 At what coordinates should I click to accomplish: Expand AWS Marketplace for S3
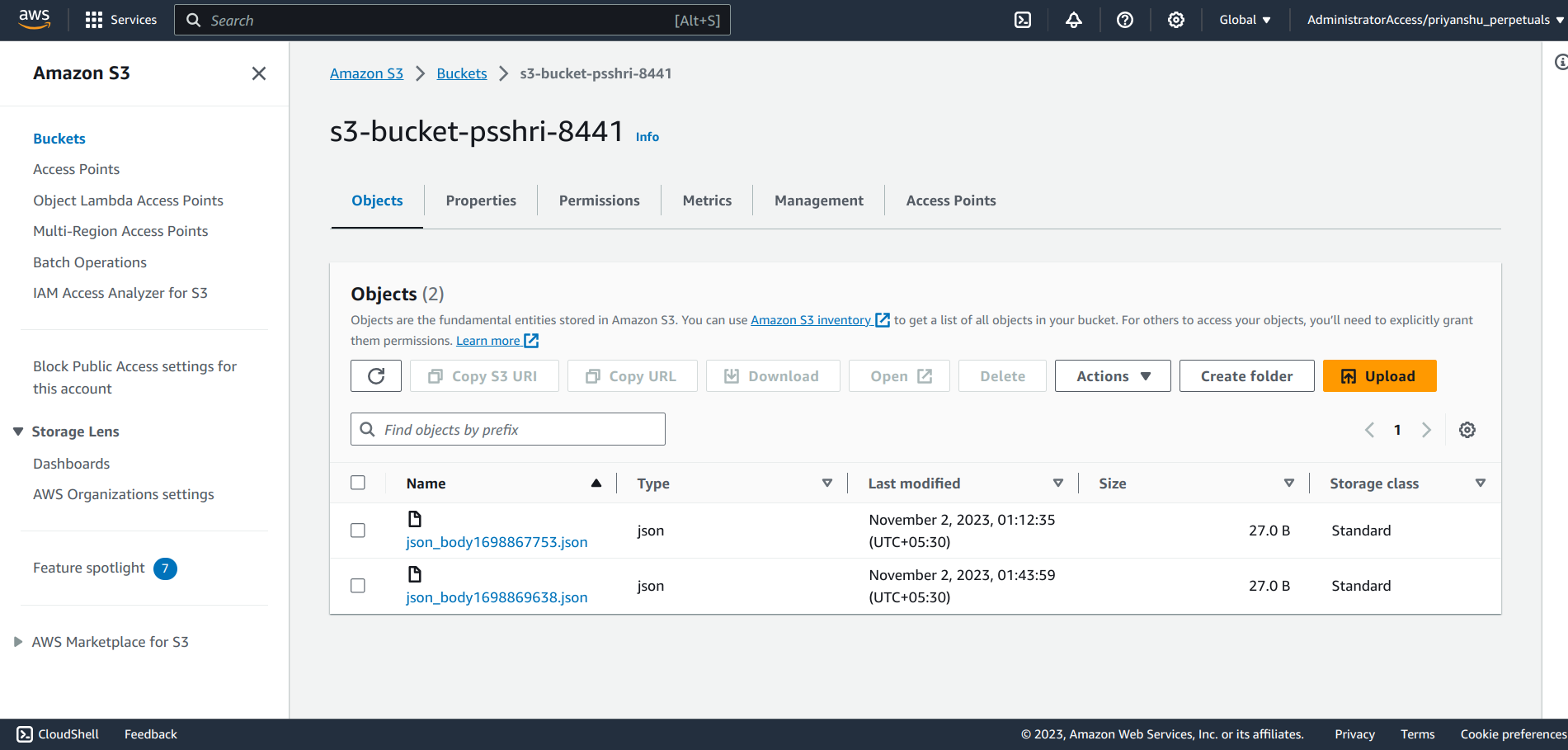point(18,642)
